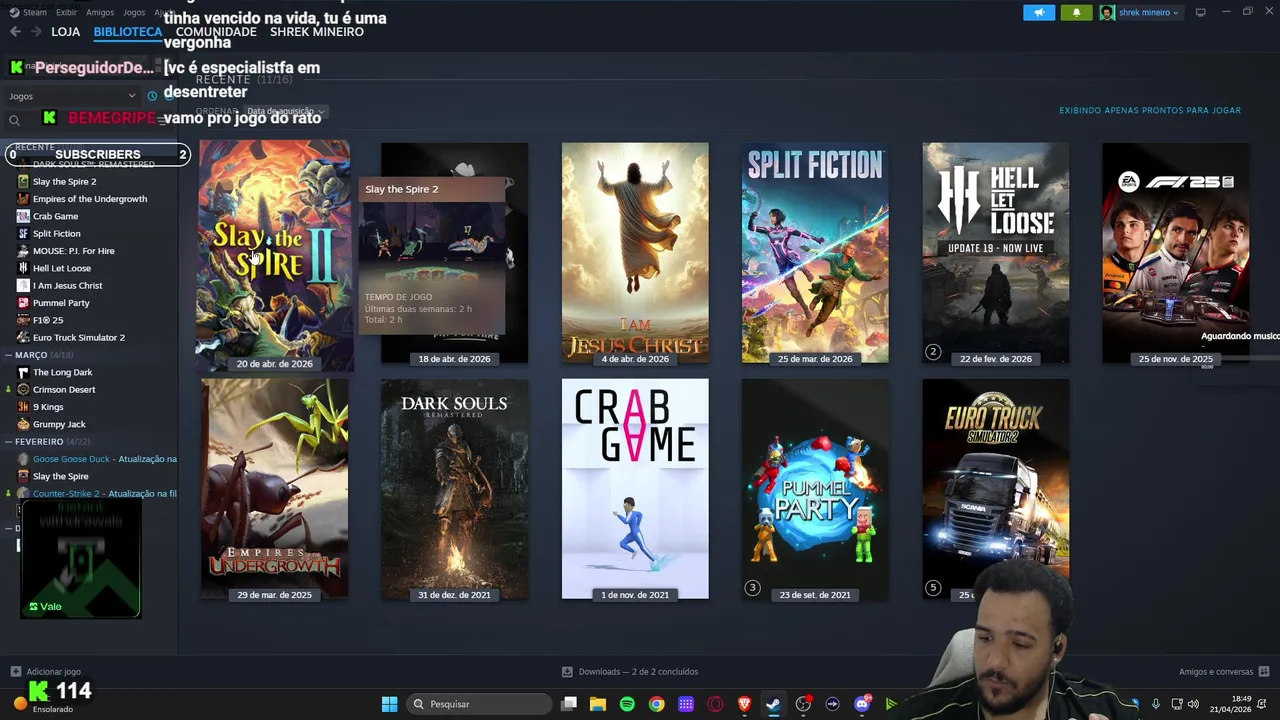Go forward with the Steam forward arrow
This screenshot has width=1280, height=720.
pyautogui.click(x=36, y=32)
